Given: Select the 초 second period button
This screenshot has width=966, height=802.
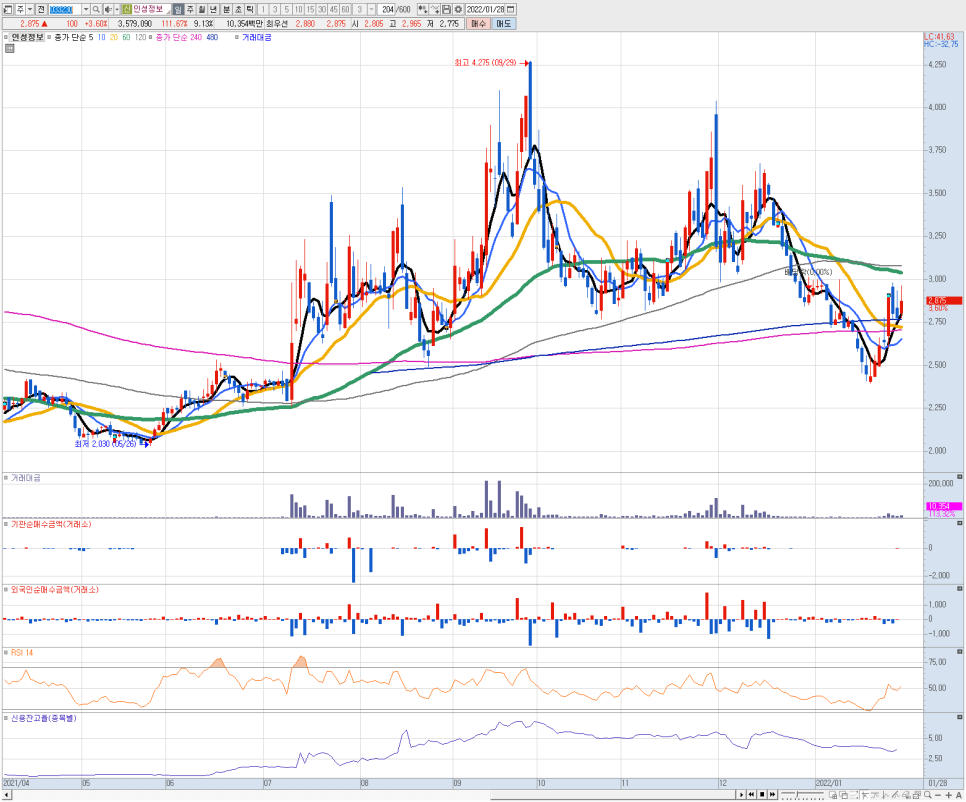Looking at the screenshot, I should (238, 9).
